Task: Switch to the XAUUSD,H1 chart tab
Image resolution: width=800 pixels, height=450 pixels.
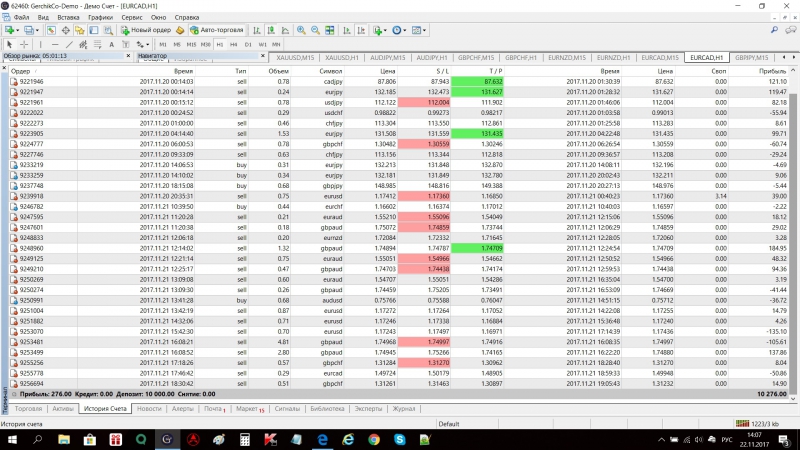Action: click(x=342, y=58)
